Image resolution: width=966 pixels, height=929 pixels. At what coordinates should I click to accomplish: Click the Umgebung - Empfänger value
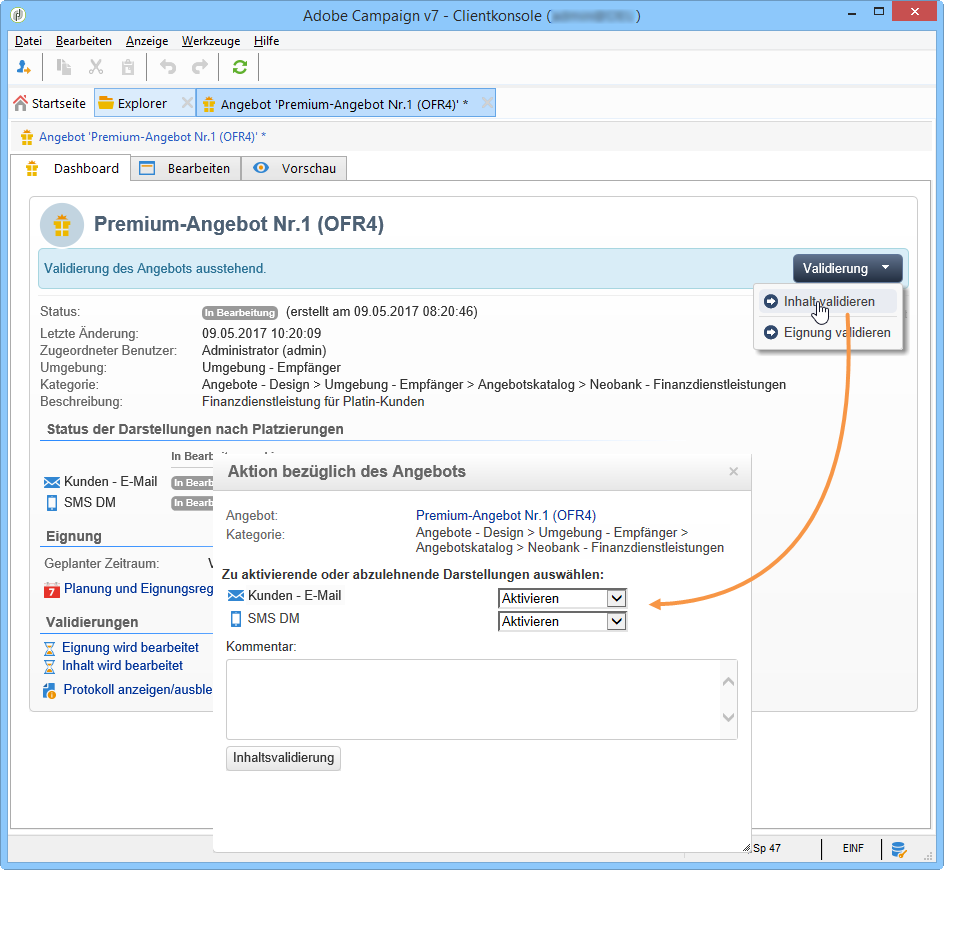point(271,368)
